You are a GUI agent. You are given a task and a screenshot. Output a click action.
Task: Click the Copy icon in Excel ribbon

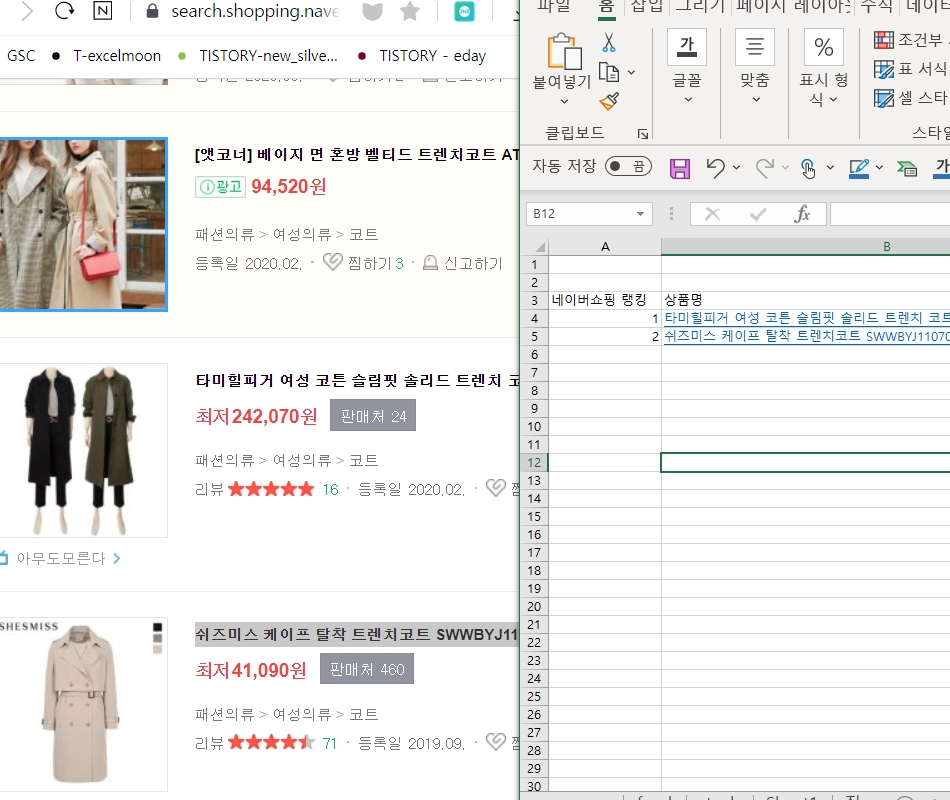click(609, 72)
